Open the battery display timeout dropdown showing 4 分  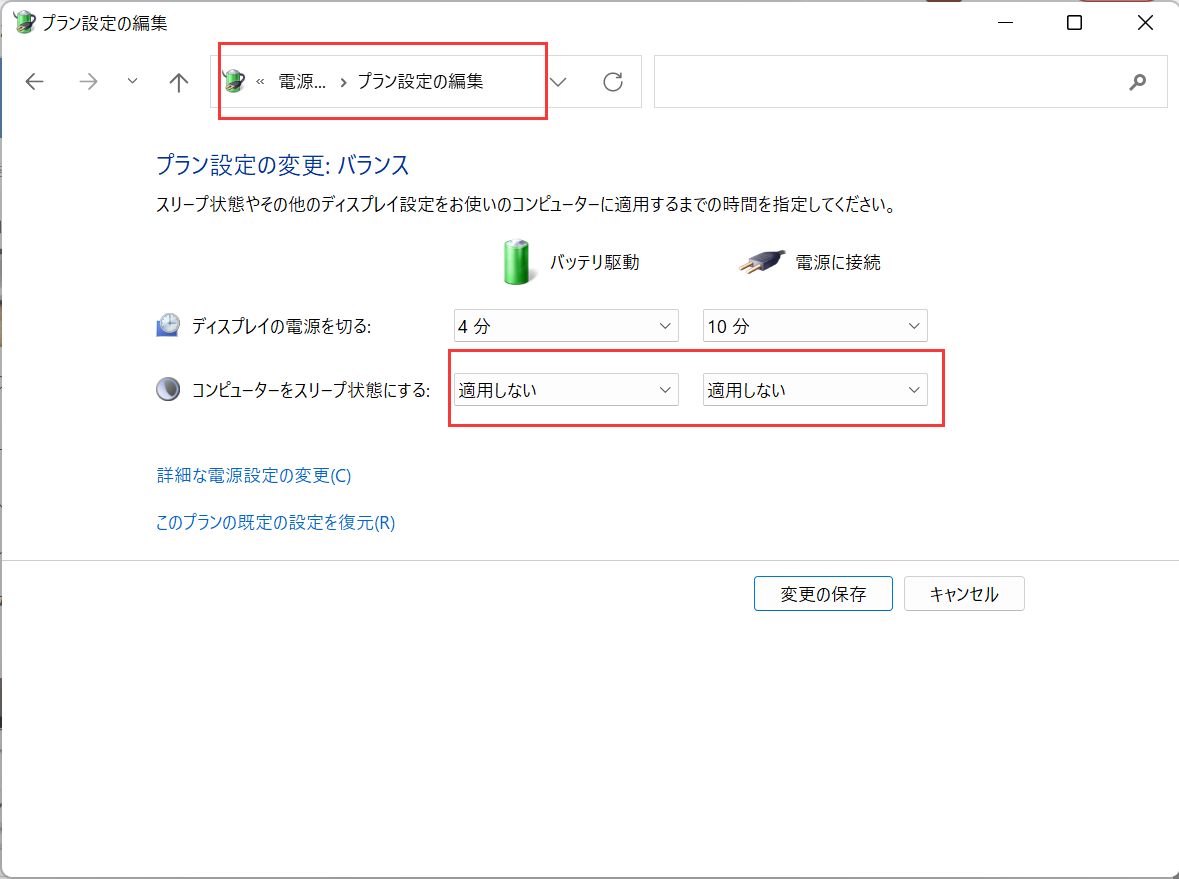[565, 325]
